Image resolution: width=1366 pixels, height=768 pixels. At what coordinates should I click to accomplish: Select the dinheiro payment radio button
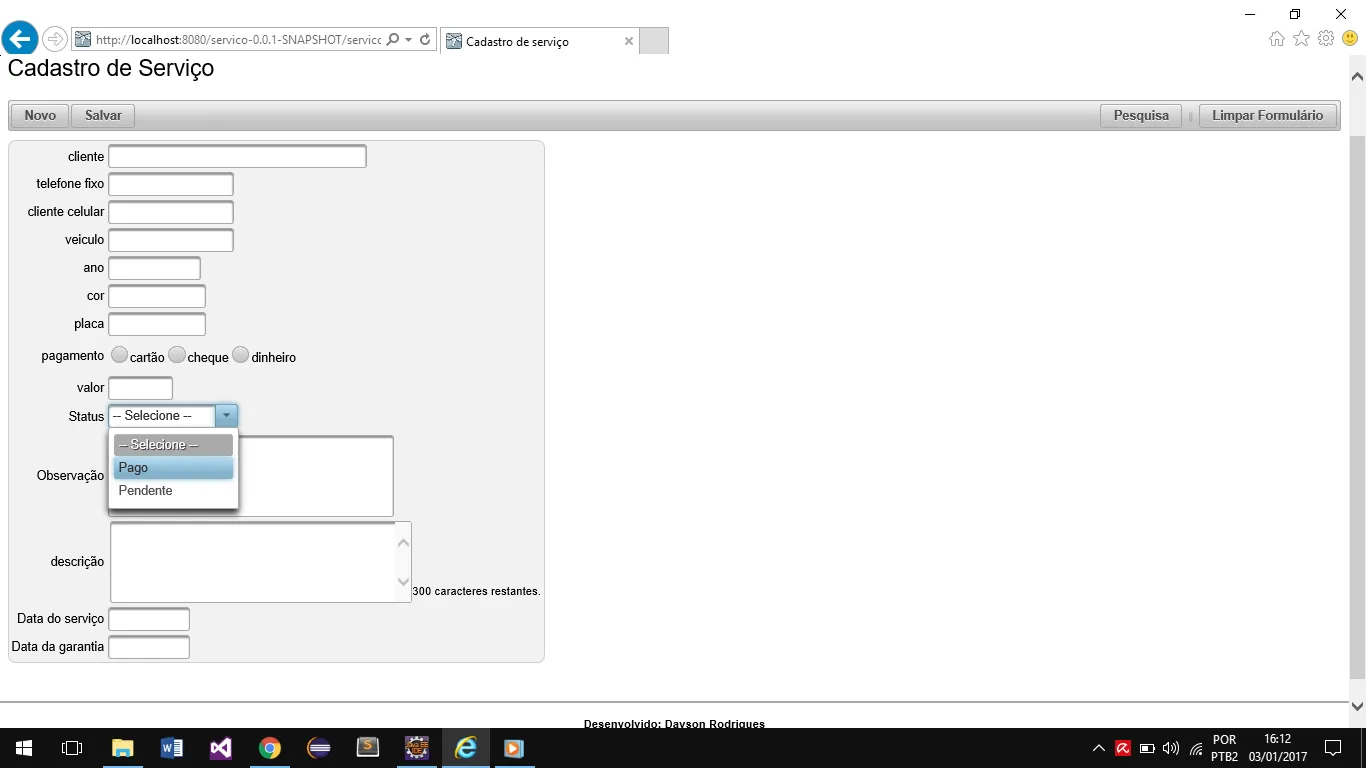[x=241, y=355]
